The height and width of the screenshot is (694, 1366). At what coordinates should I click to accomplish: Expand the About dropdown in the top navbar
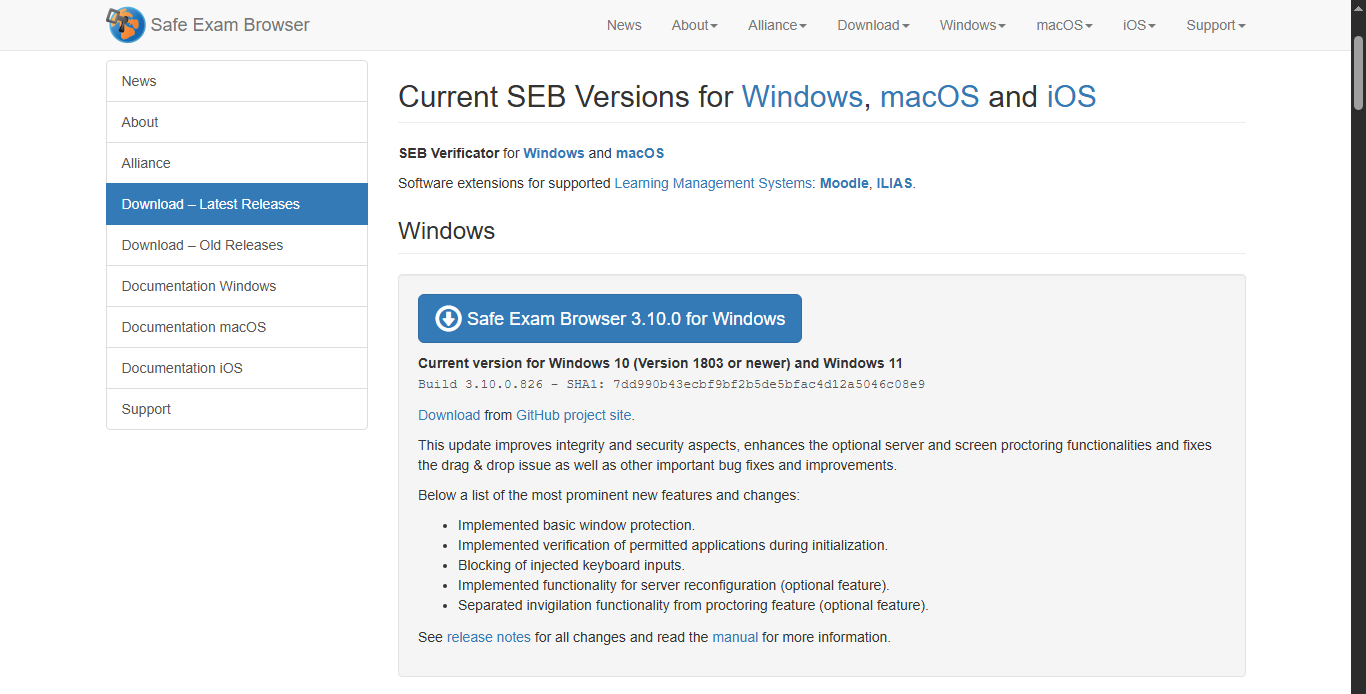point(694,25)
